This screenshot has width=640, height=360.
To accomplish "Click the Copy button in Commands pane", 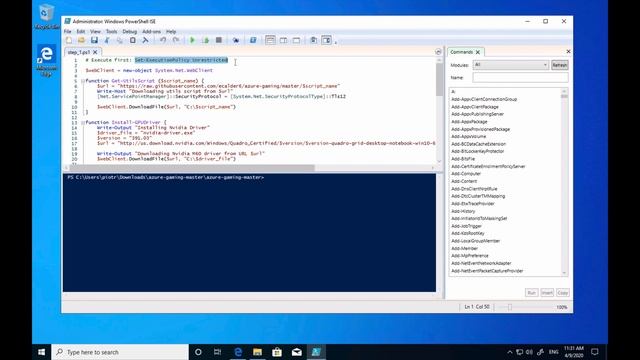I will tap(562, 293).
